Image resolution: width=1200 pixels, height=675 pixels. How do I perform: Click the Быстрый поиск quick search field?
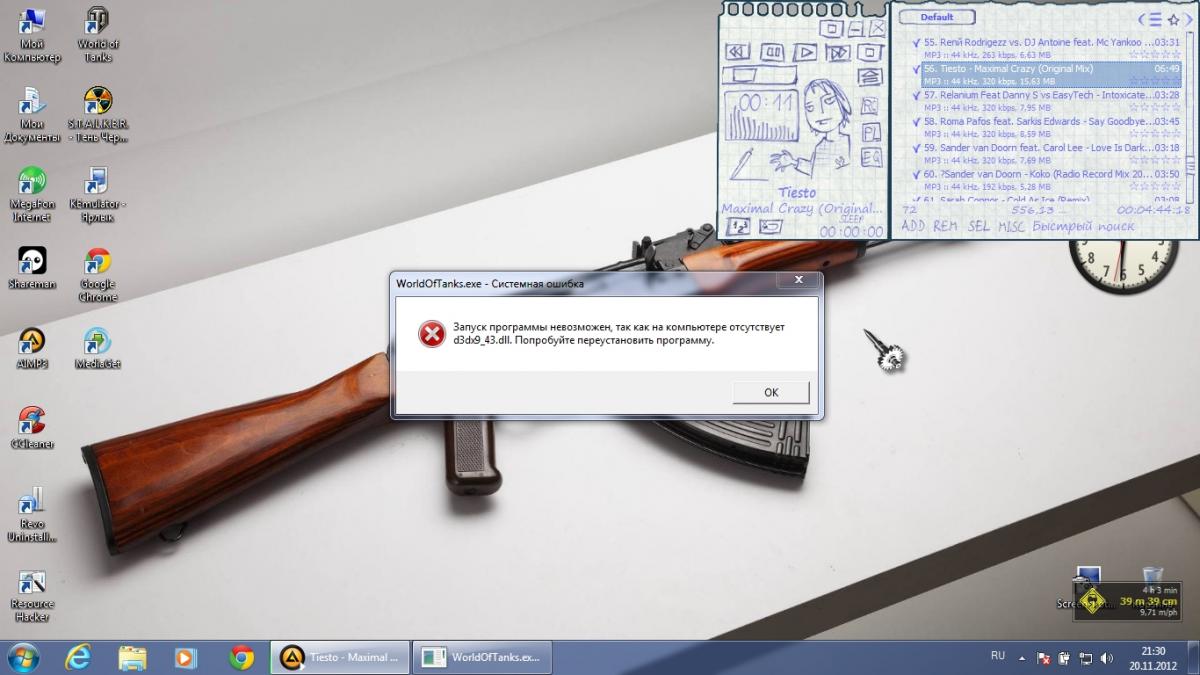point(1084,227)
